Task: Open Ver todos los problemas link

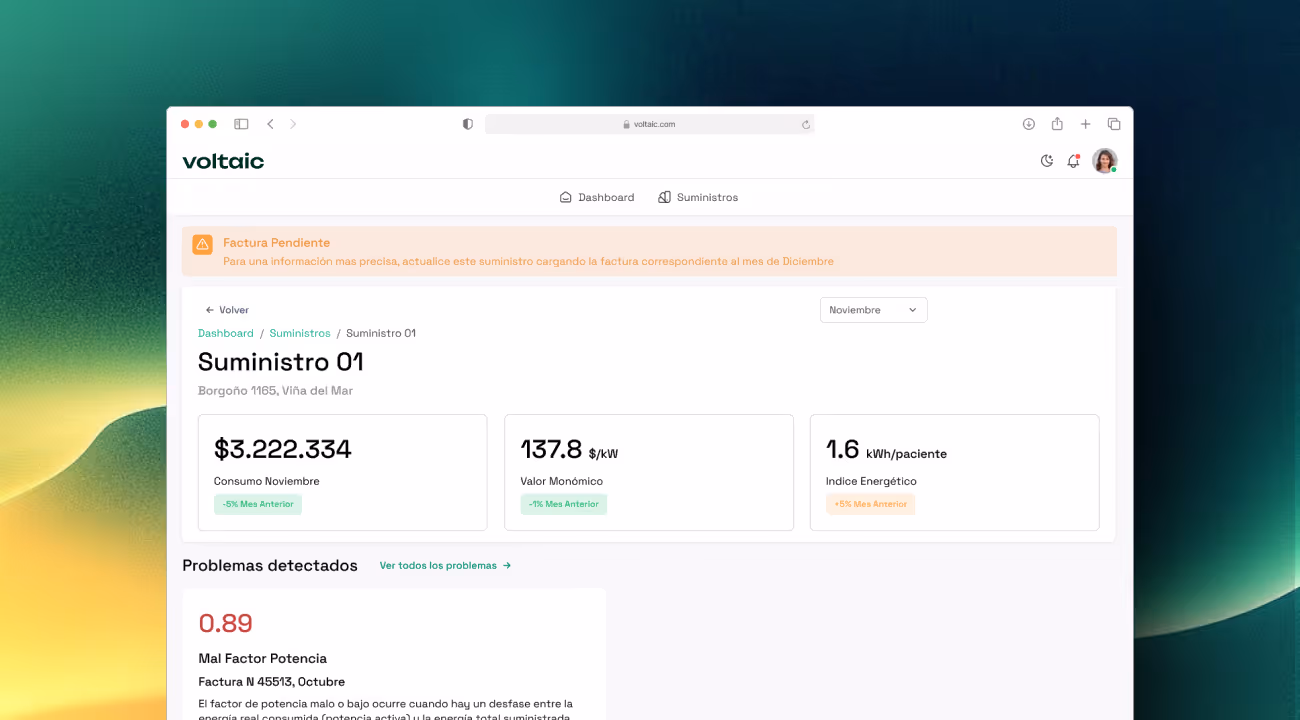Action: coord(445,565)
